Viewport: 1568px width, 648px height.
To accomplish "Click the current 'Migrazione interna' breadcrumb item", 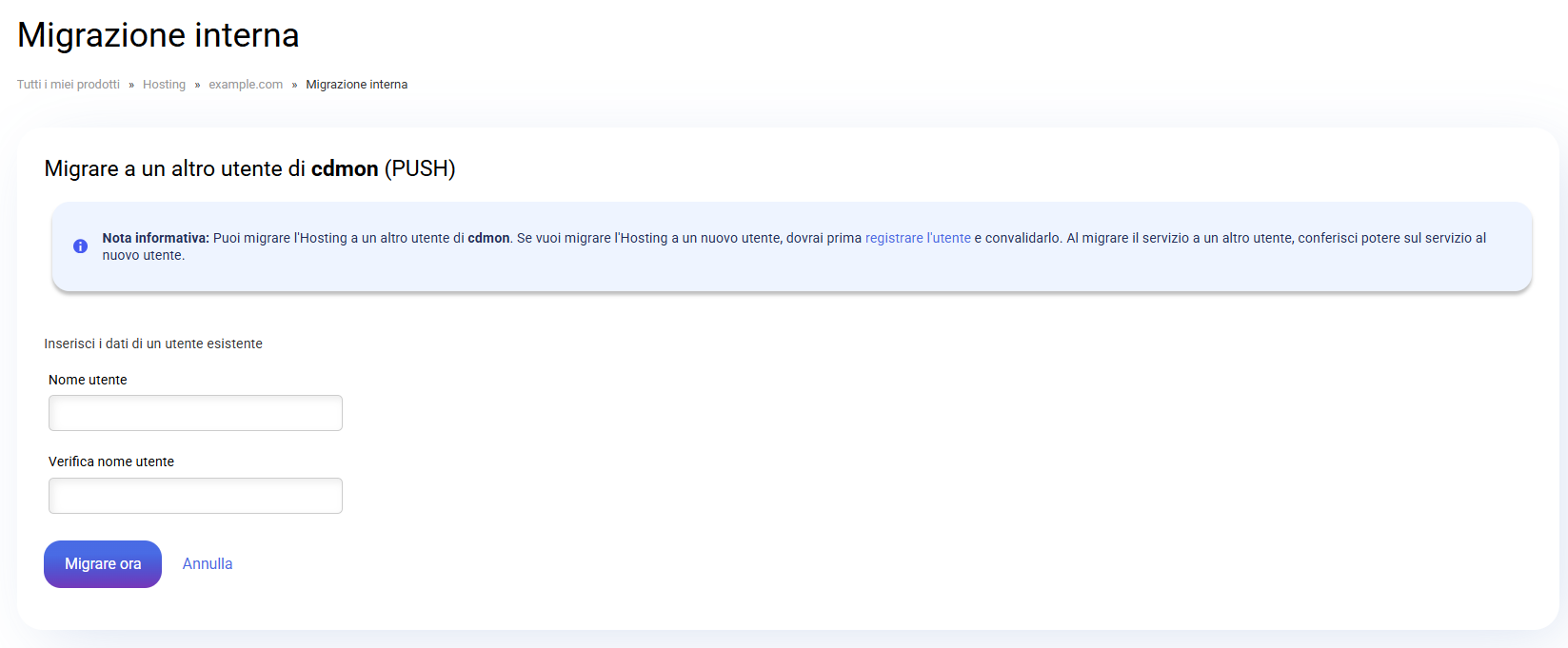I will (x=356, y=85).
